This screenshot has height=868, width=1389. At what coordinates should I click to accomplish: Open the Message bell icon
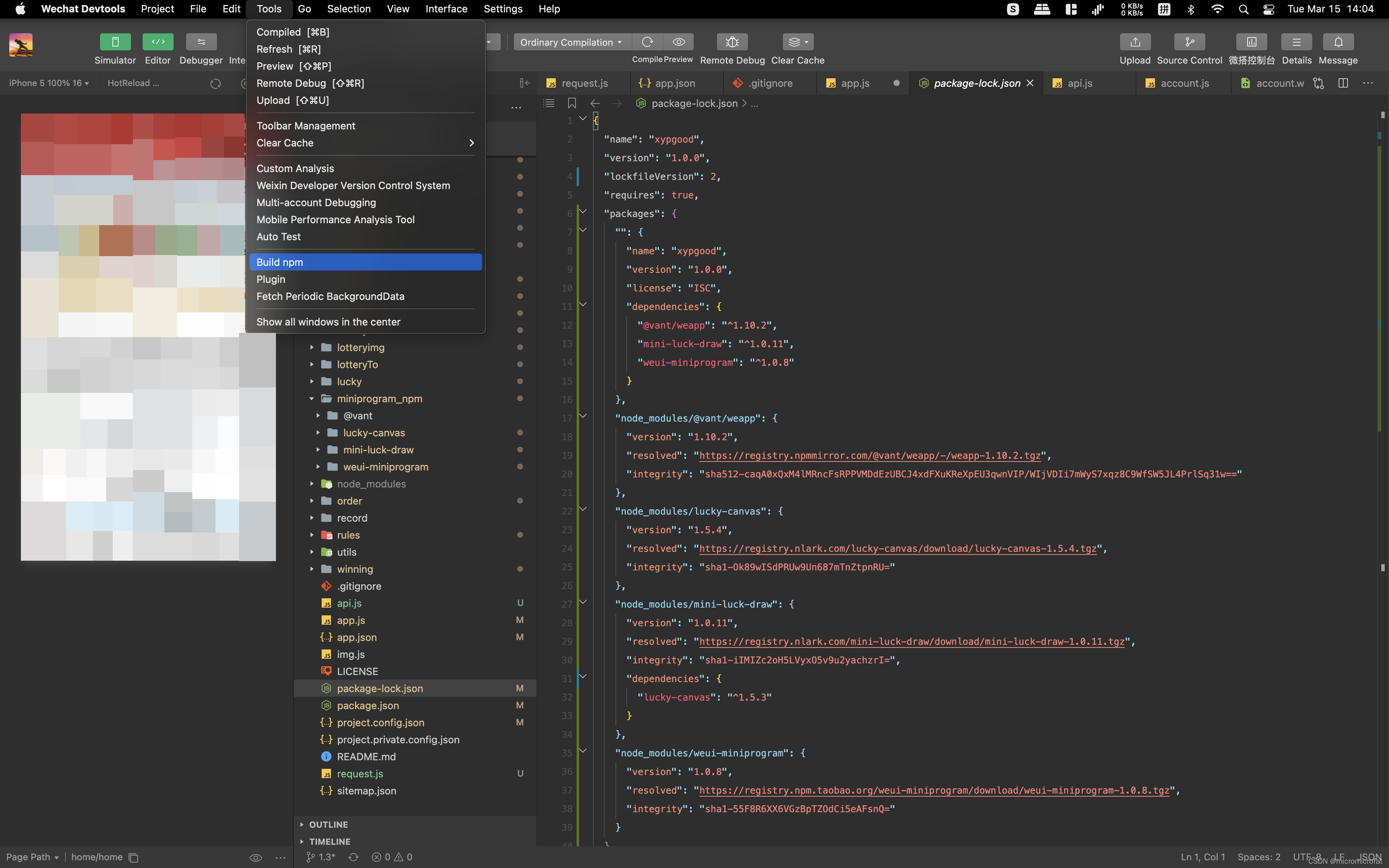(1338, 42)
